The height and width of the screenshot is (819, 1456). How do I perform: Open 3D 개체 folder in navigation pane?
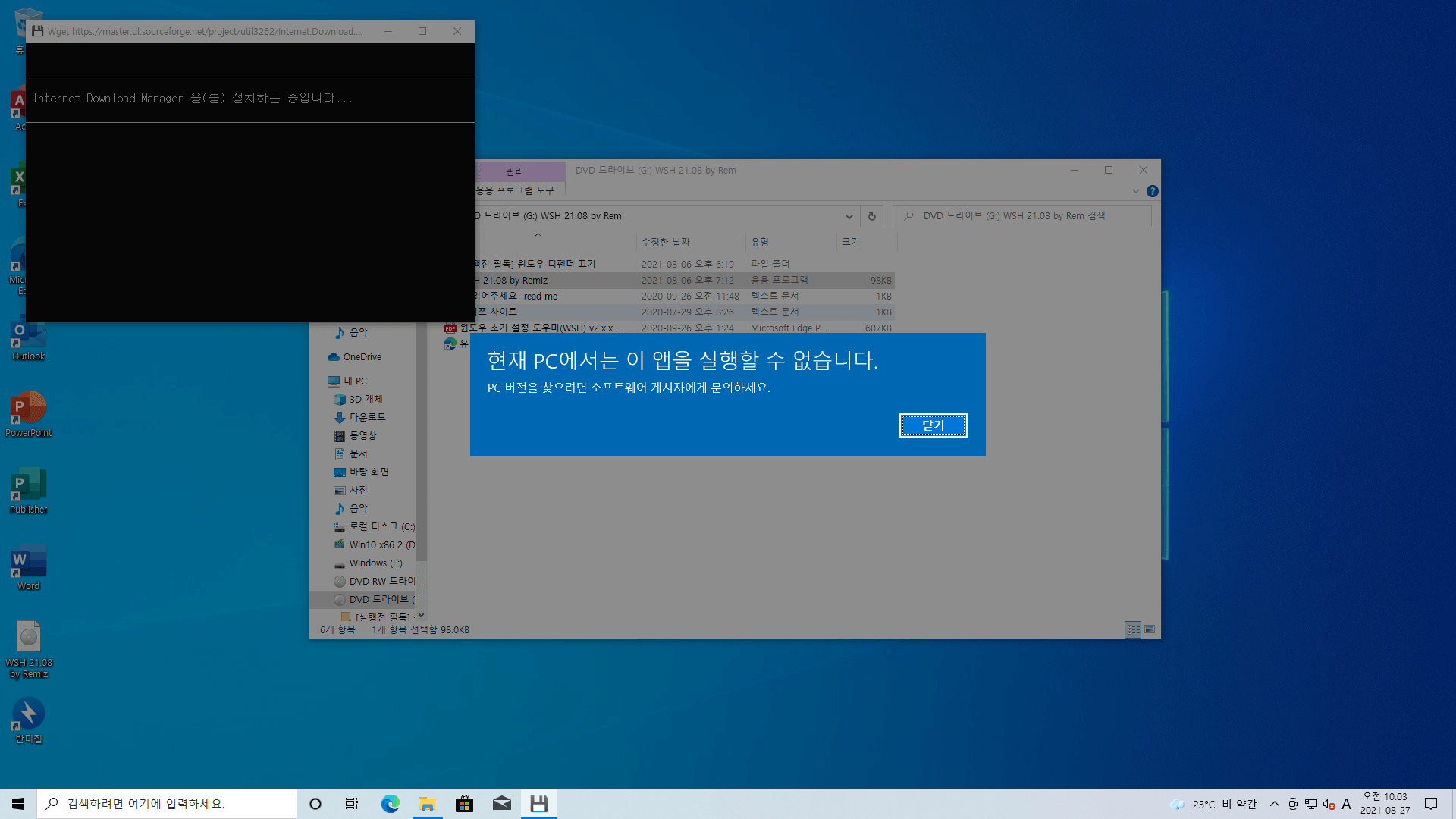pyautogui.click(x=365, y=399)
